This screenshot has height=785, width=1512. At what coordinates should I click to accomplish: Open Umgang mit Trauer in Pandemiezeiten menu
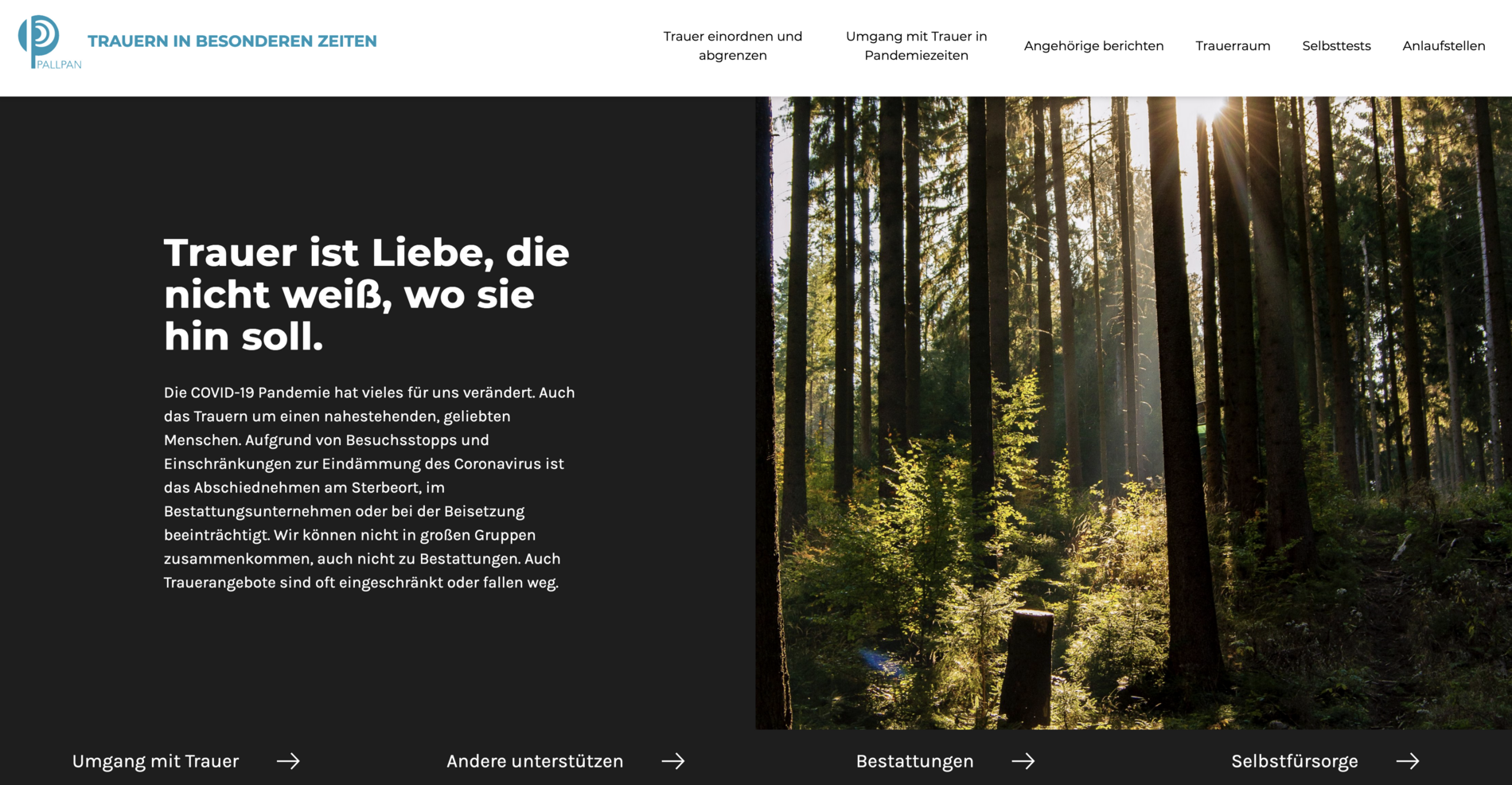[916, 45]
